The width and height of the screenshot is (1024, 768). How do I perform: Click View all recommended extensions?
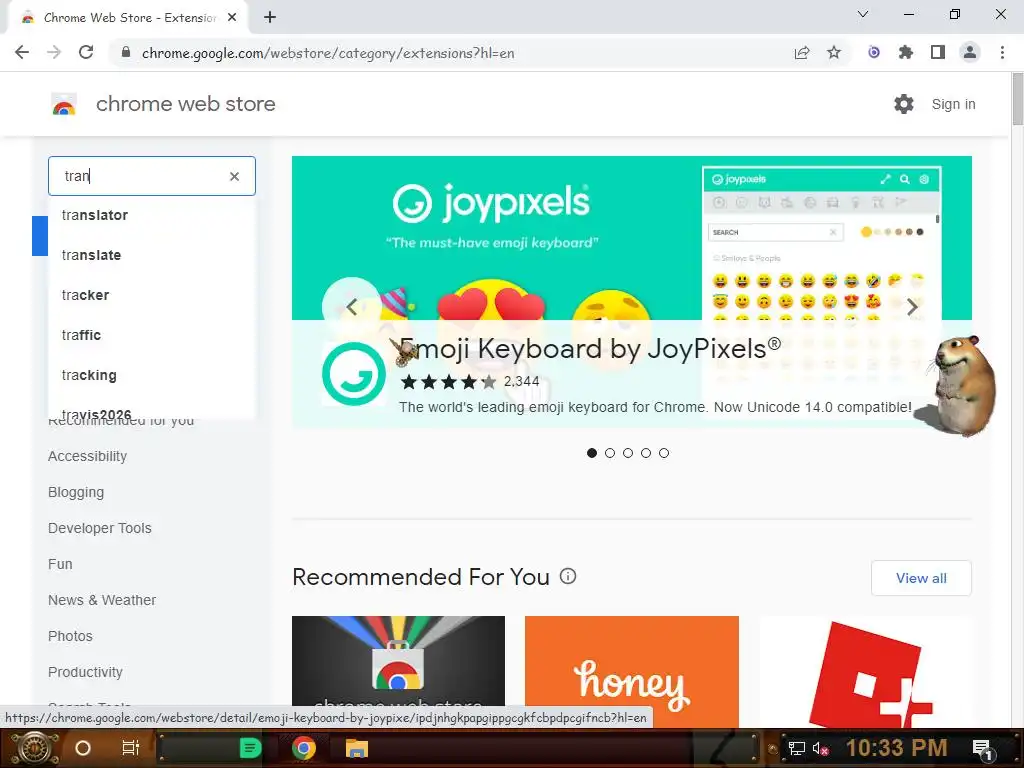[x=921, y=578]
